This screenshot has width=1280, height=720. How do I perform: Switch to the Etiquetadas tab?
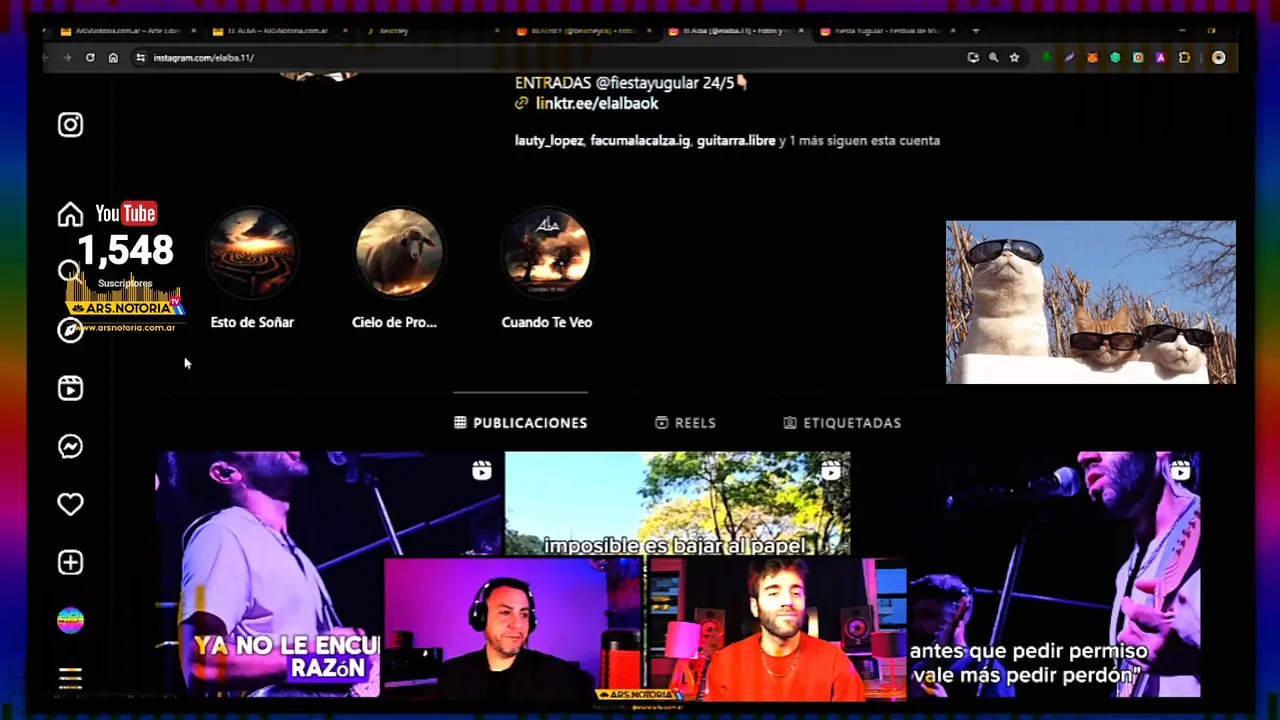(x=843, y=423)
